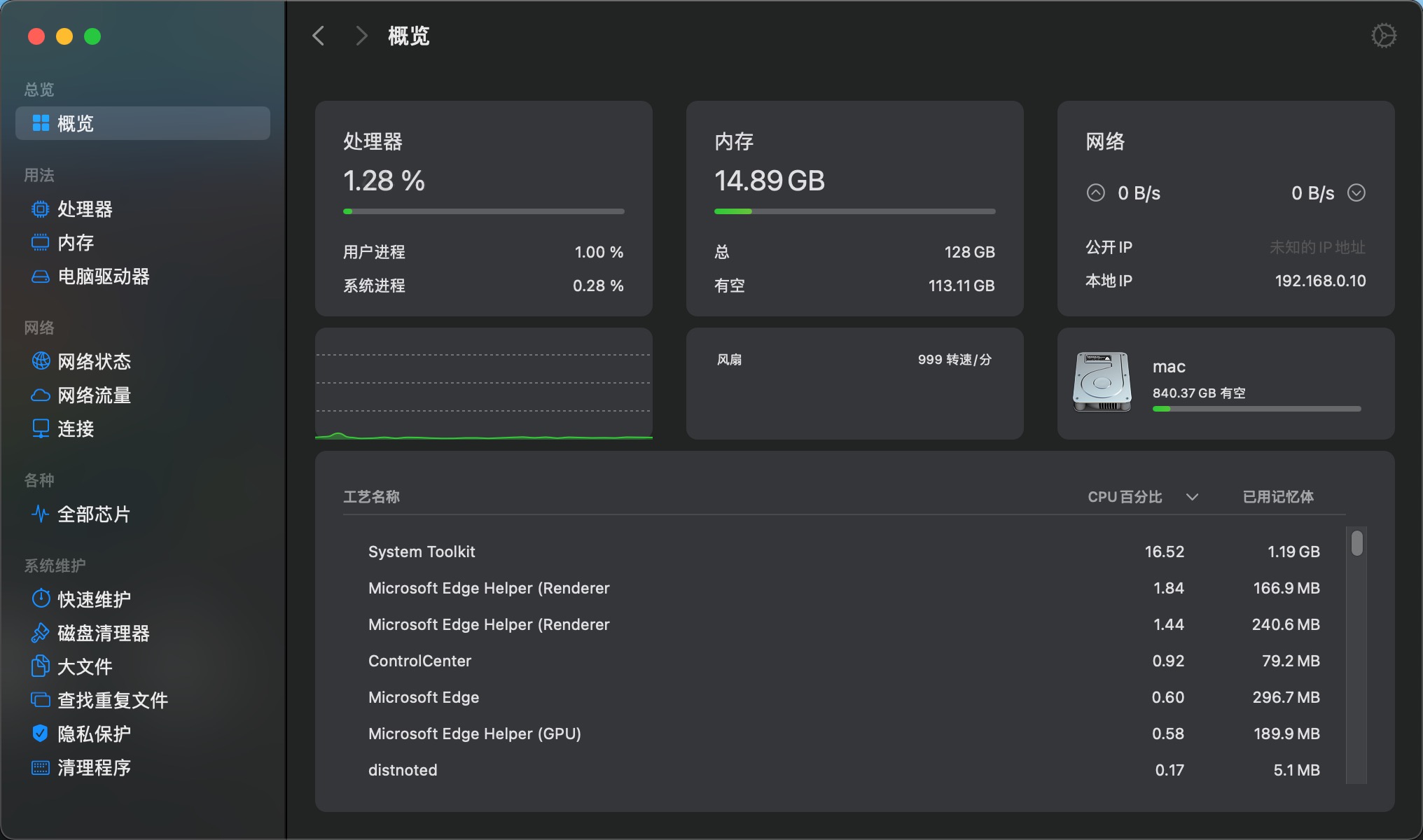Open the settings gear icon
Viewport: 1423px width, 840px height.
click(1383, 36)
